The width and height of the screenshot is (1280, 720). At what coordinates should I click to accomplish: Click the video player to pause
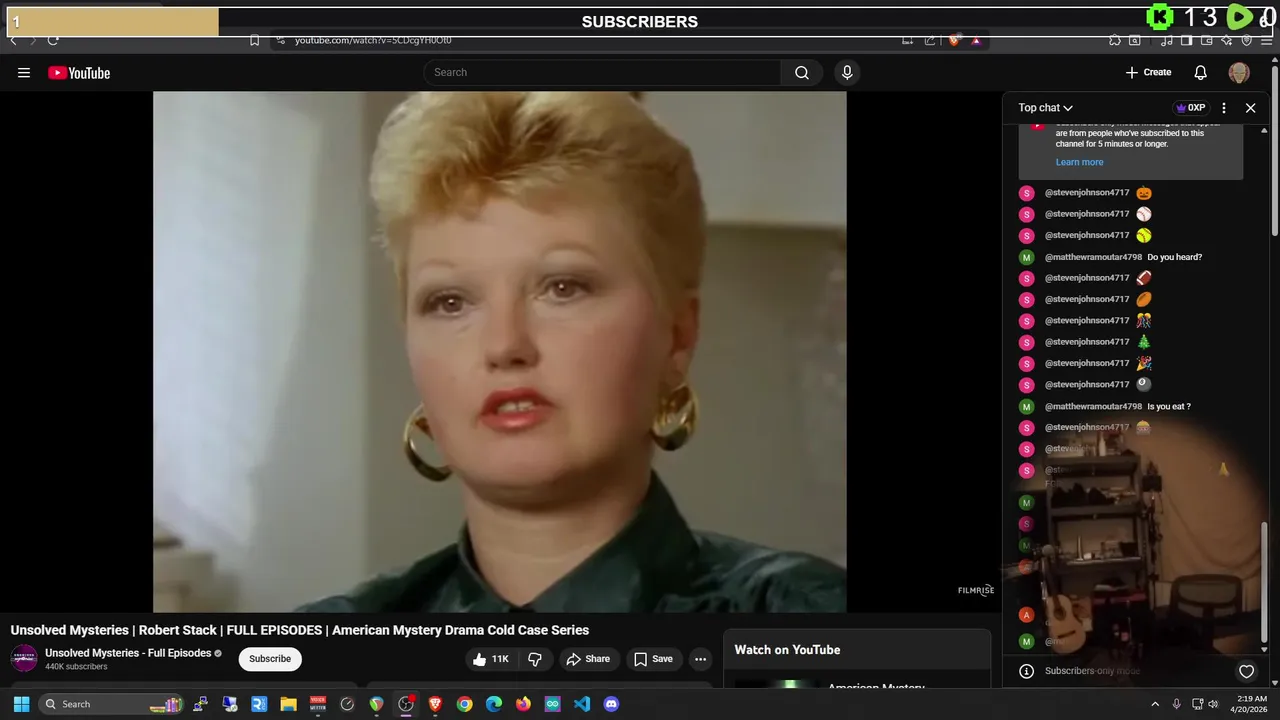499,351
